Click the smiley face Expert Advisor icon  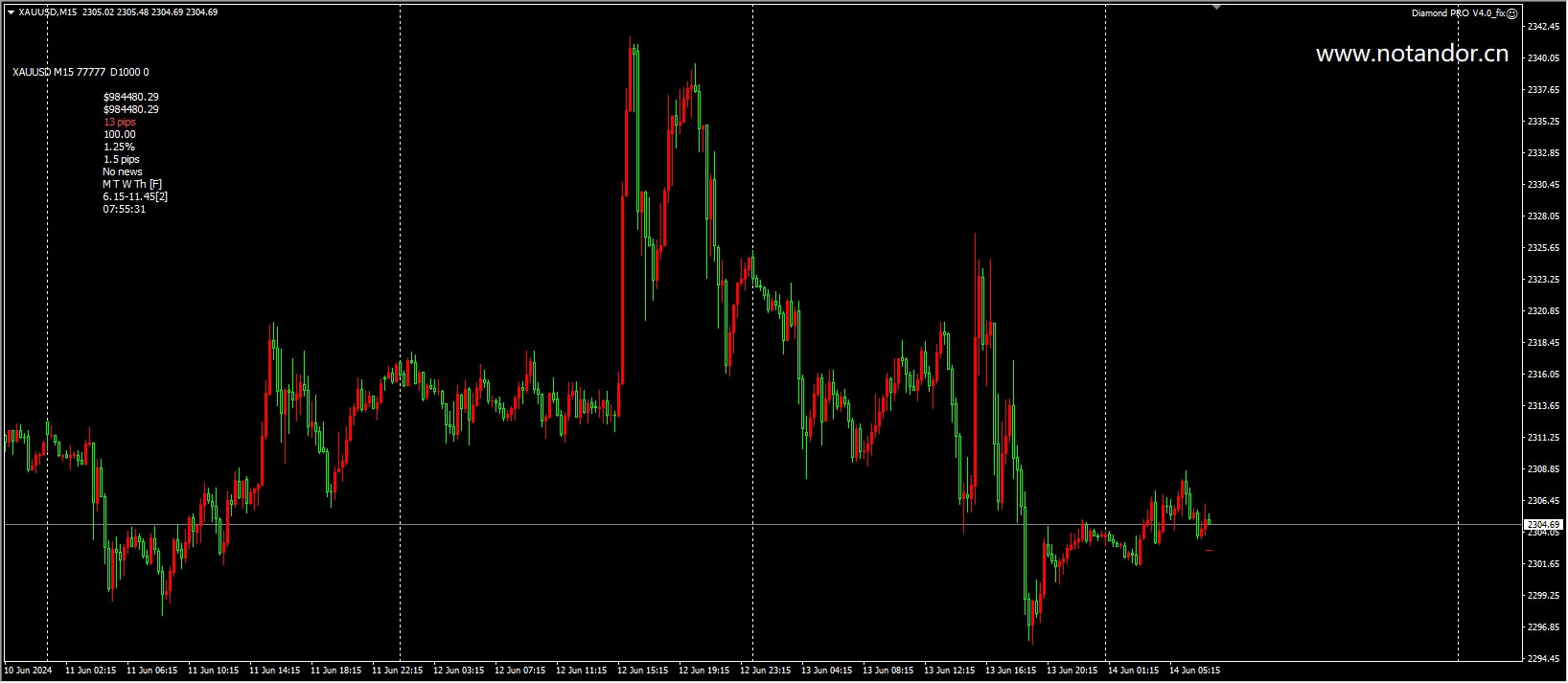click(1511, 12)
